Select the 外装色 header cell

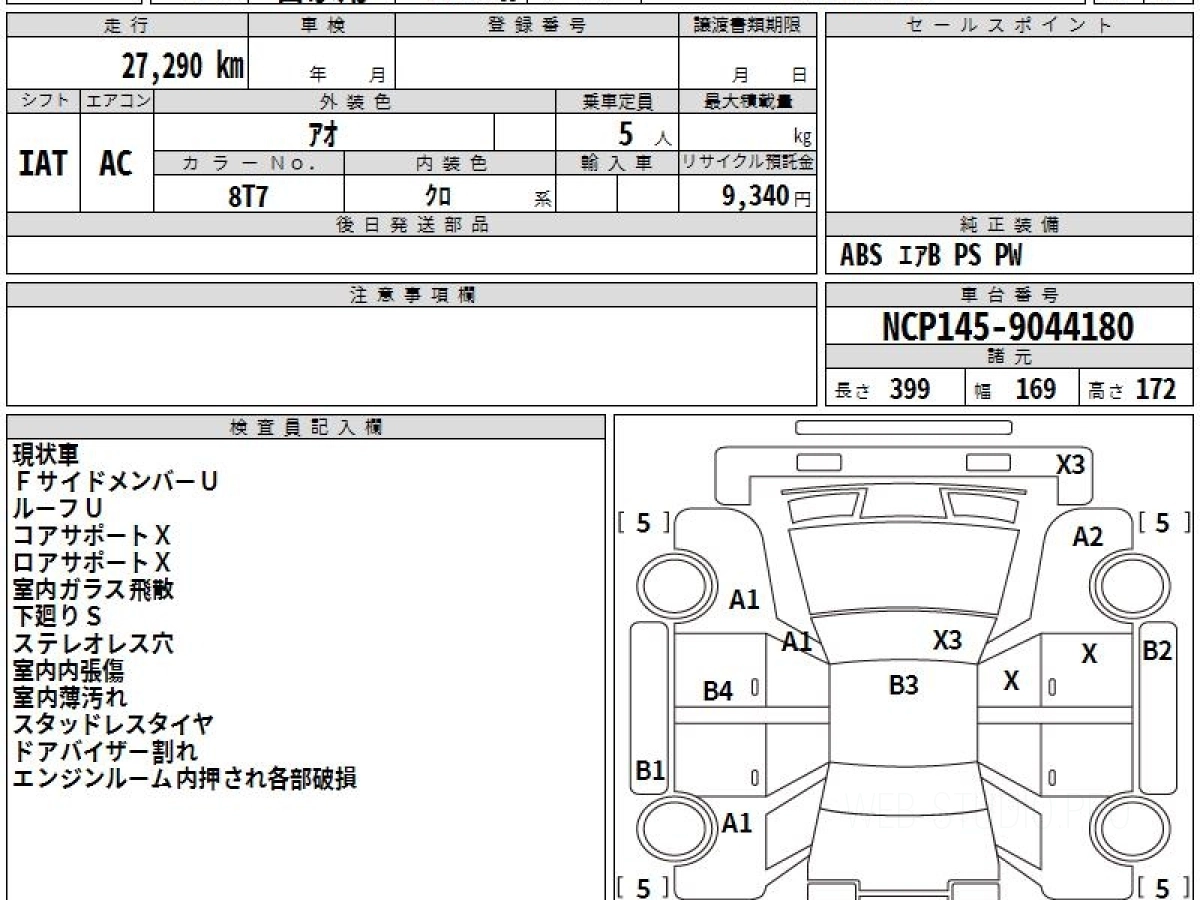tap(355, 101)
